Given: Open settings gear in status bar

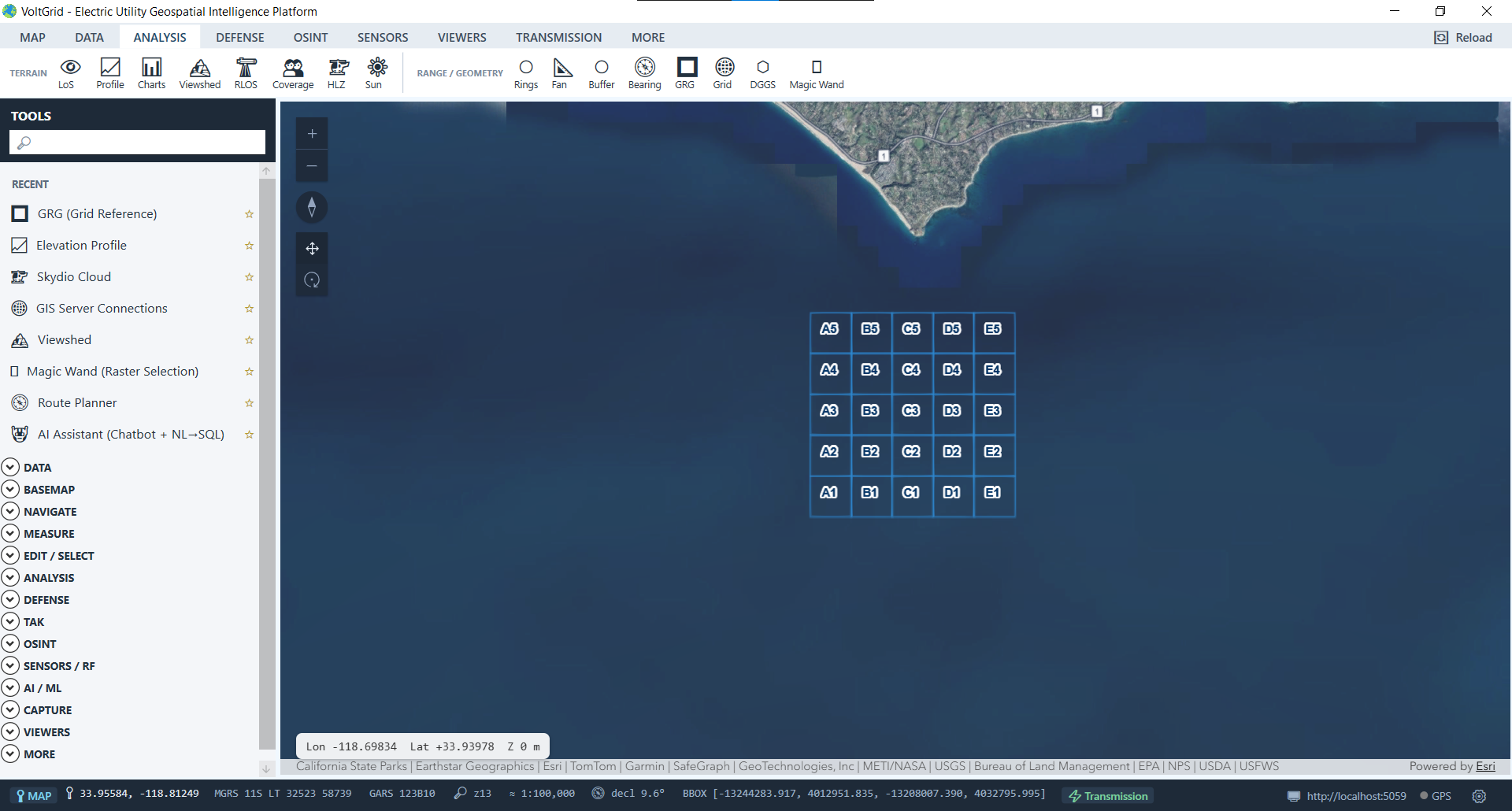Looking at the screenshot, I should click(x=1479, y=796).
